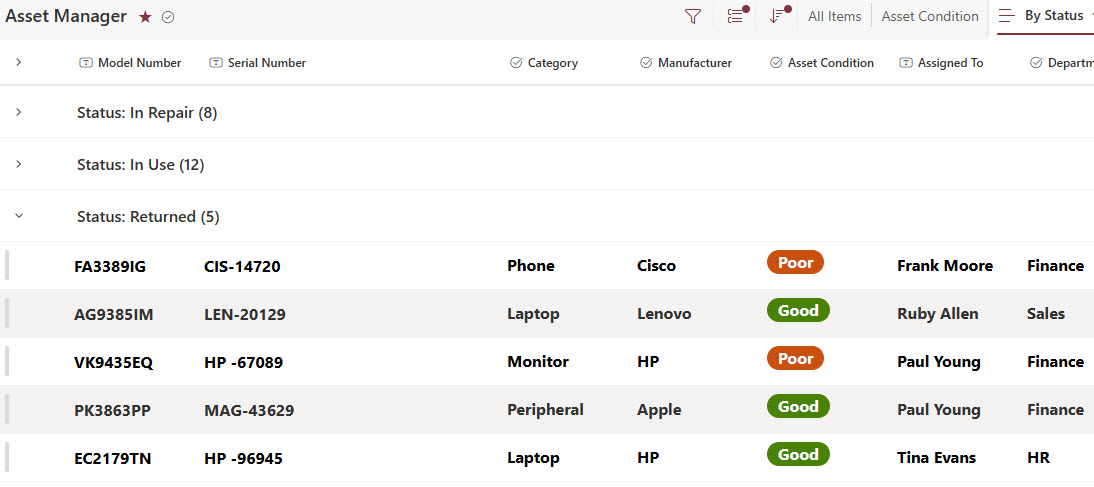This screenshot has width=1094, height=487.
Task: Switch to the Asset Condition view
Action: click(930, 16)
